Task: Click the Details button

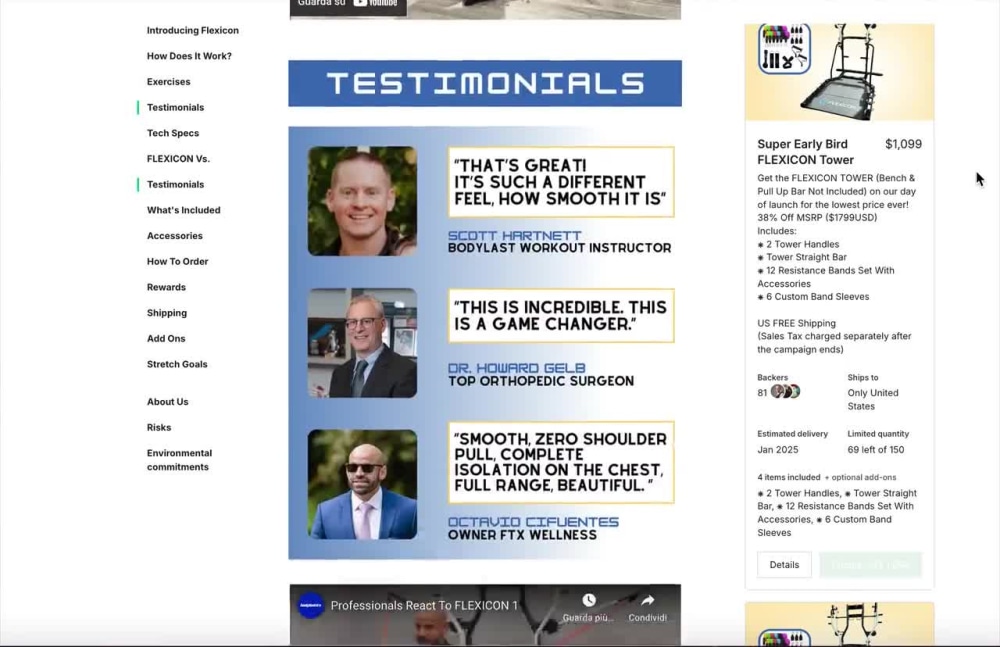Action: [x=784, y=565]
